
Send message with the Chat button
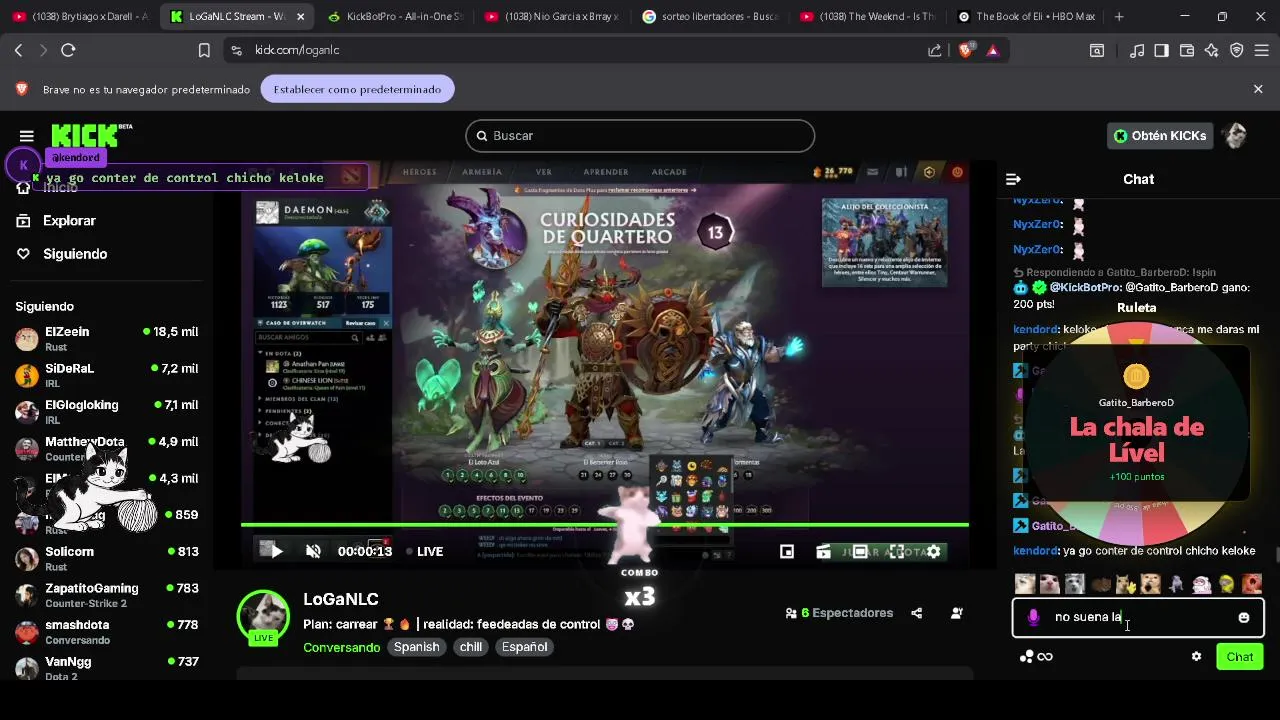1240,656
